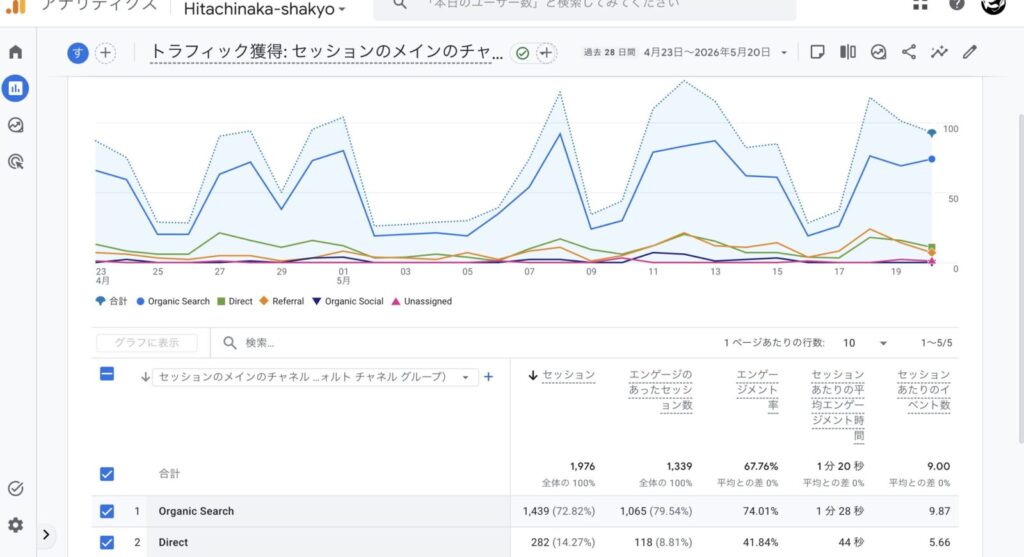Share this report icon
This screenshot has width=1024, height=557.
[x=908, y=52]
